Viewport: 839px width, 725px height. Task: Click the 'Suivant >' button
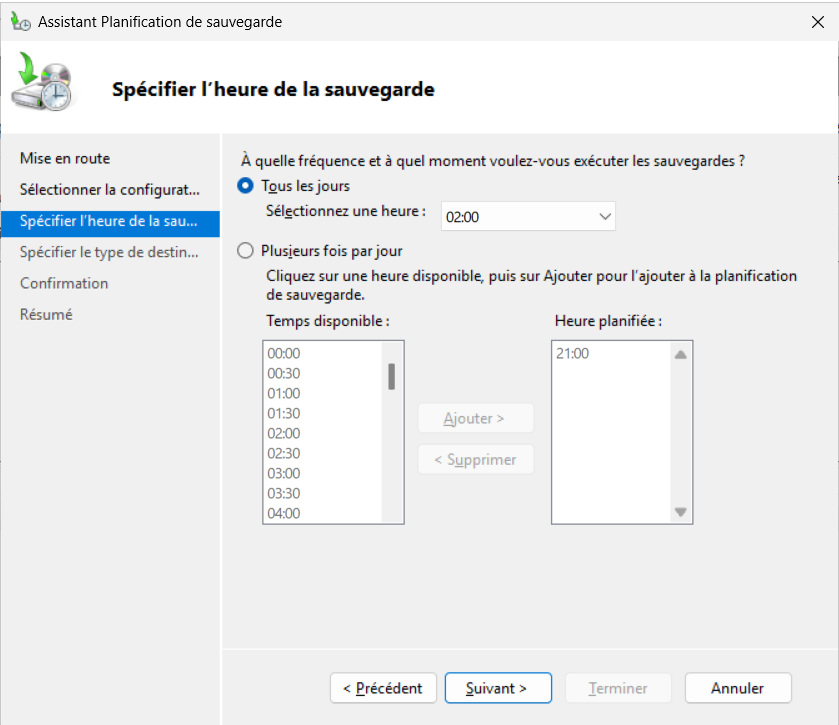(x=497, y=688)
